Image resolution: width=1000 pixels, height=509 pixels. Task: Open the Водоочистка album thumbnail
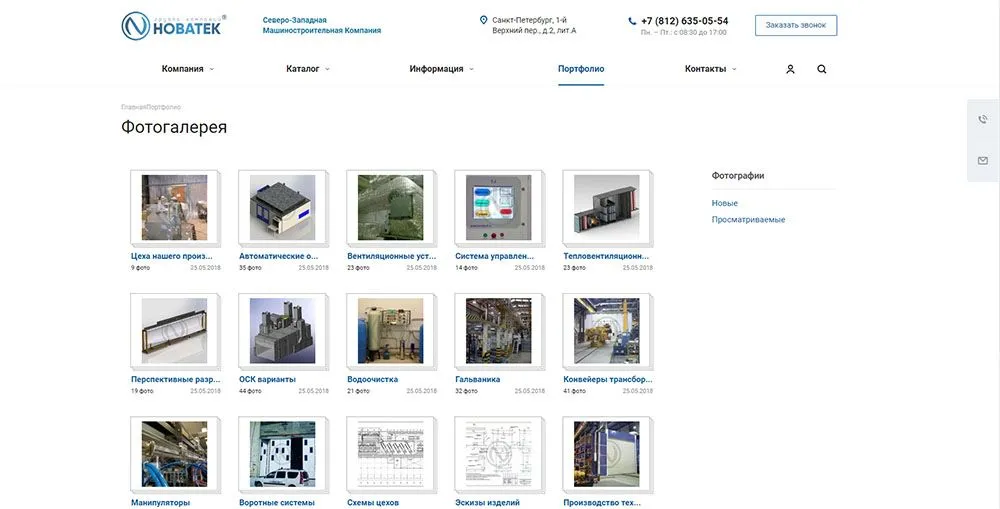390,331
